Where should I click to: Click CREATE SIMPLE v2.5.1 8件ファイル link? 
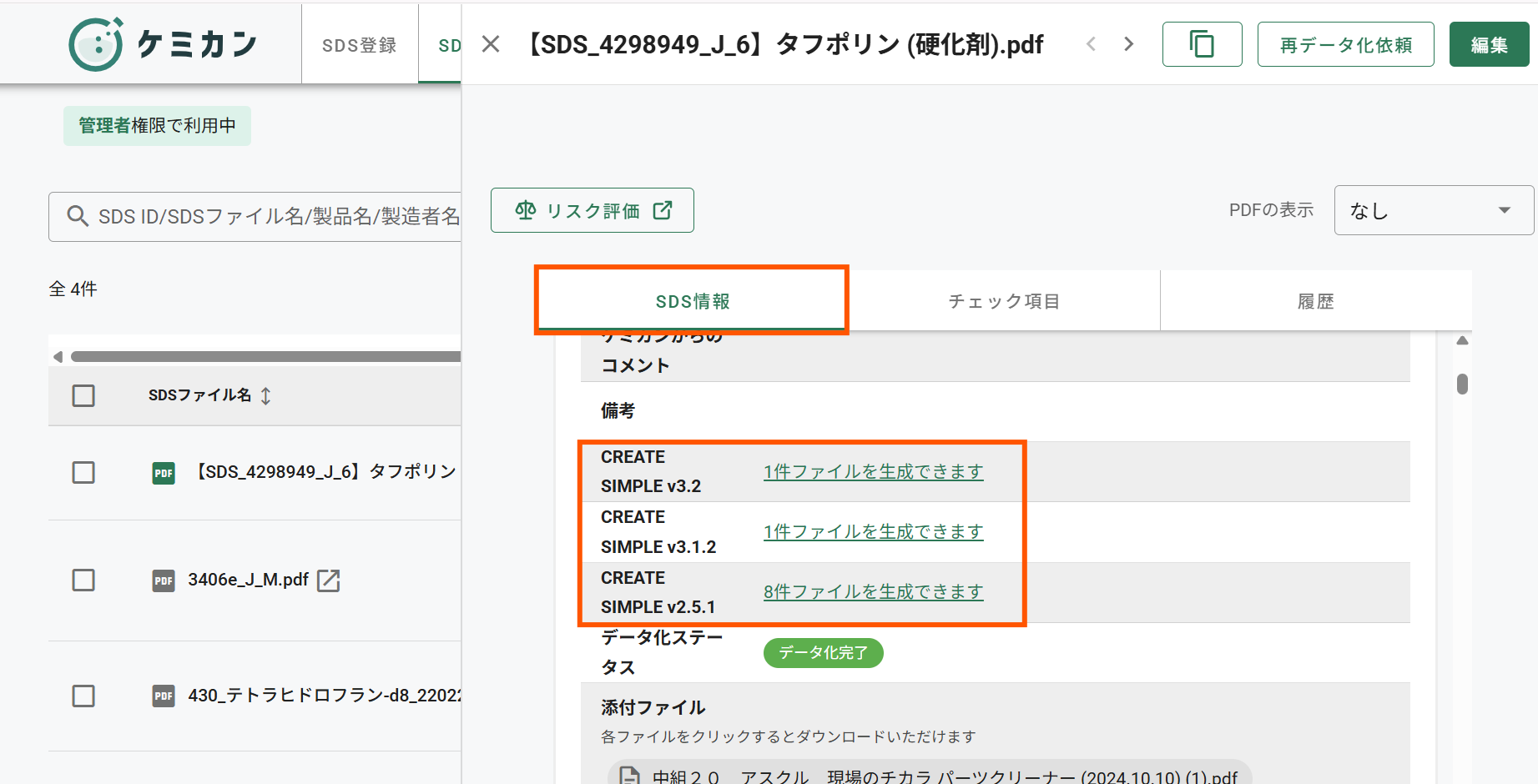(873, 592)
